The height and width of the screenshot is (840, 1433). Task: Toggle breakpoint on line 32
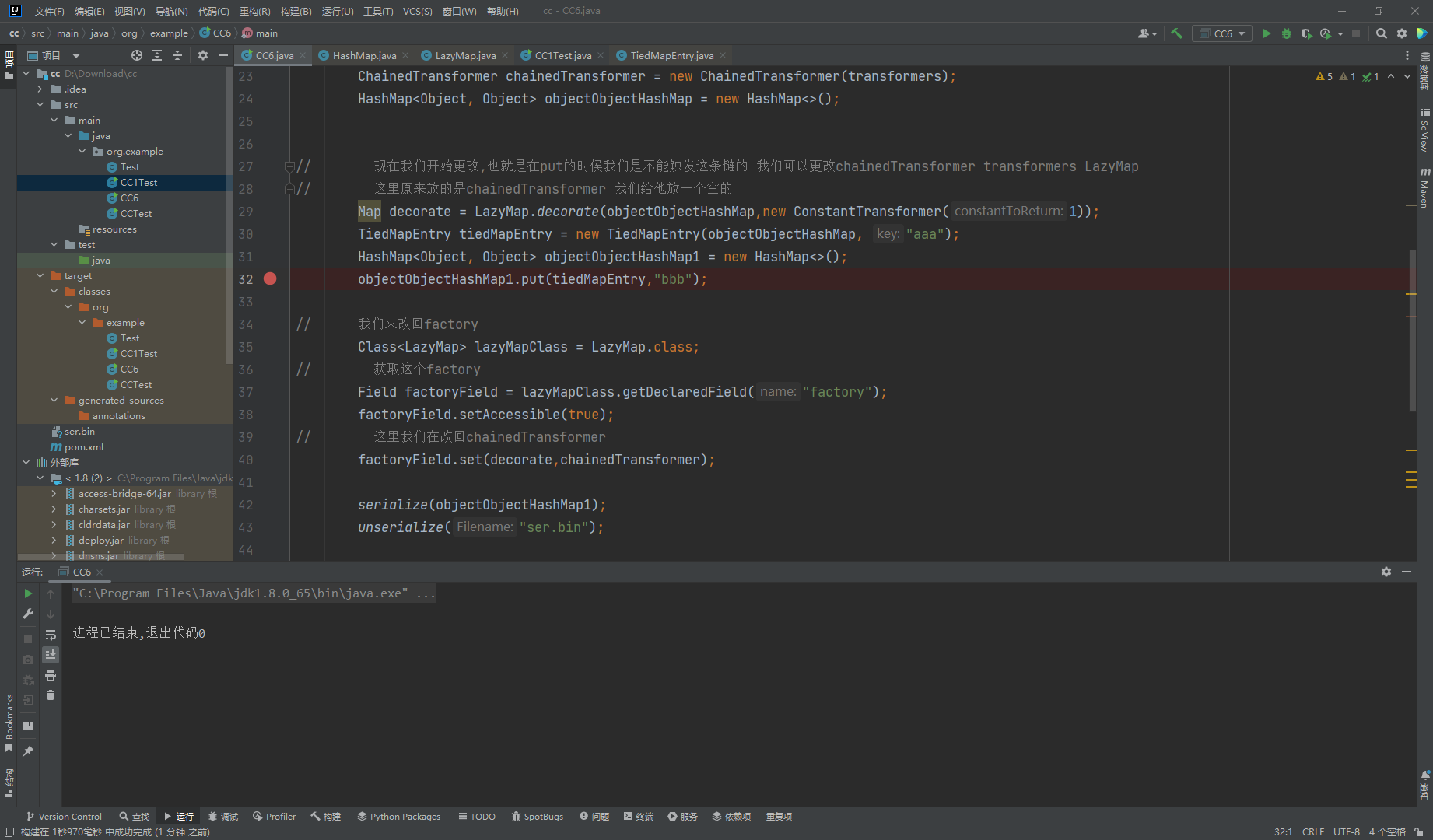pos(270,278)
